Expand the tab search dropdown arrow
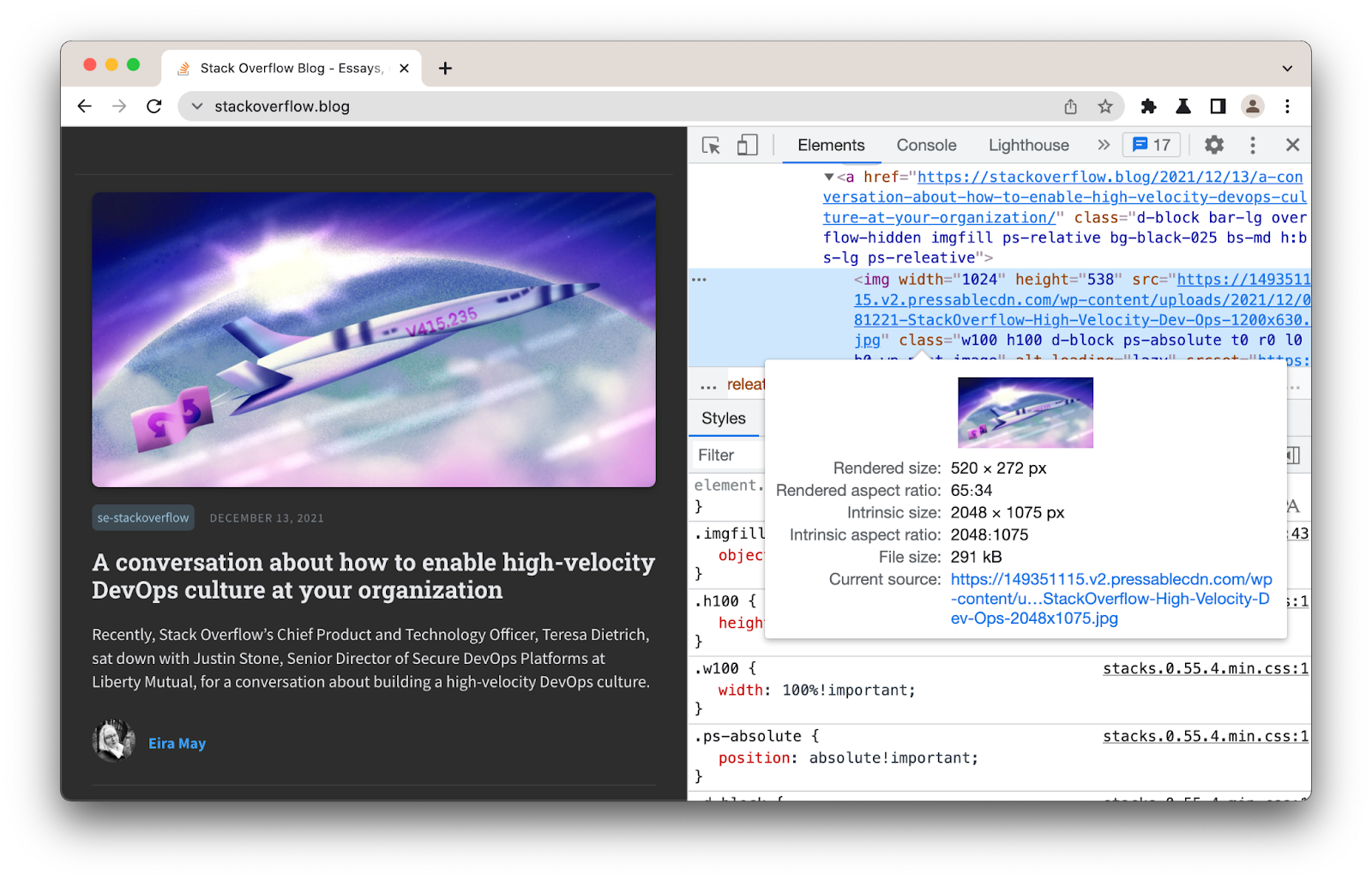Image resolution: width=1372 pixels, height=881 pixels. pos(1287,68)
